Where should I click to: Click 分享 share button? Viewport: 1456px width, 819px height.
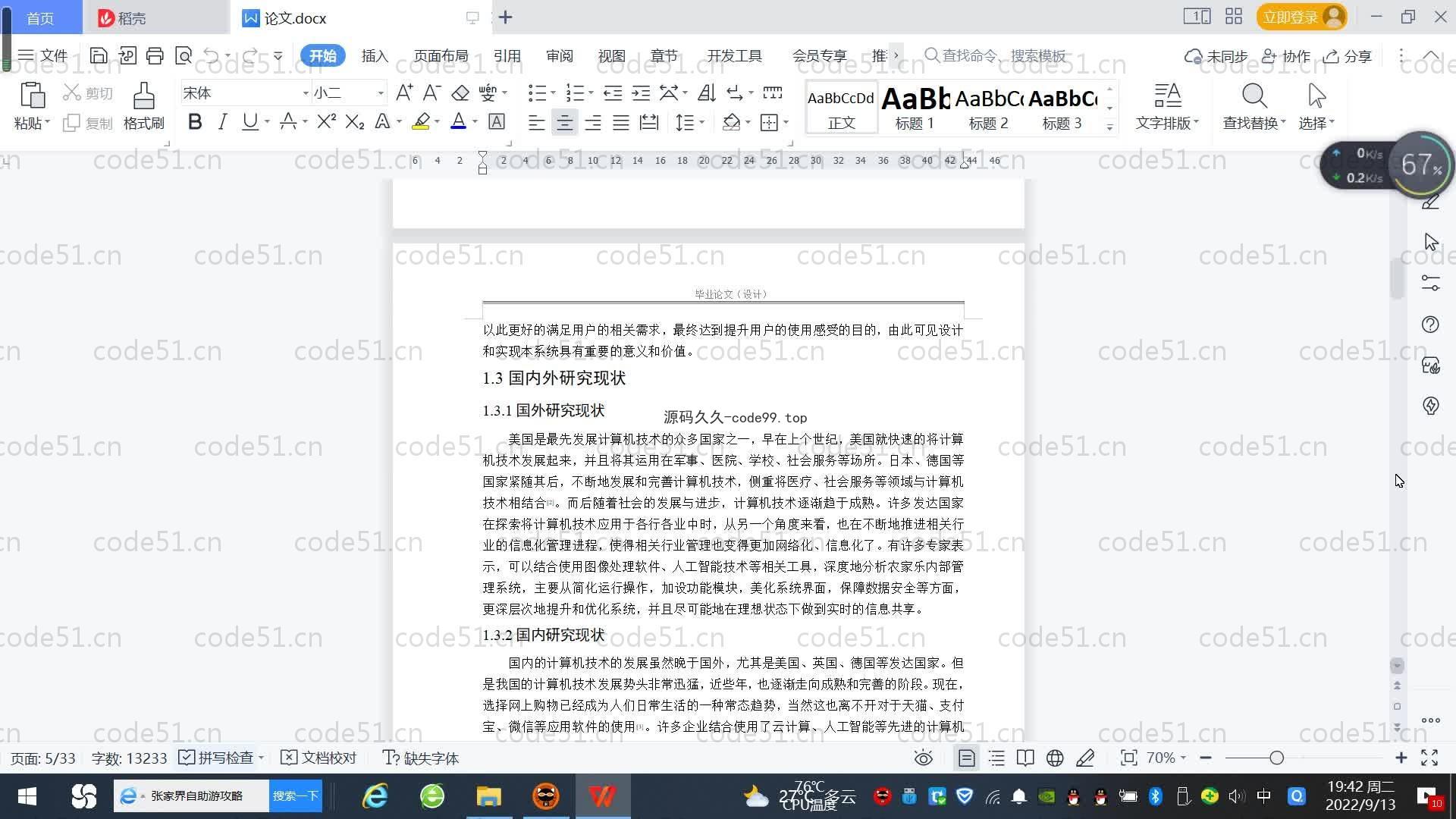point(1348,55)
